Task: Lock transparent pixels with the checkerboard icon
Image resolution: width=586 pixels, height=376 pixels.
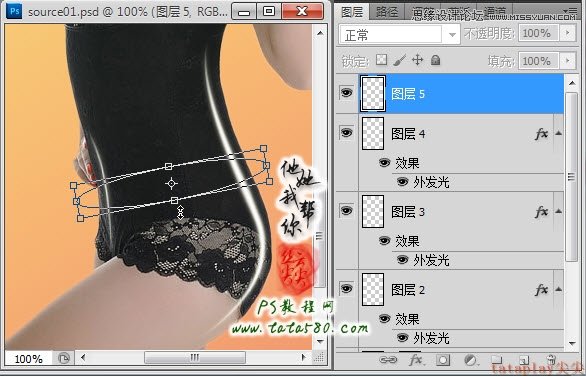Action: pyautogui.click(x=381, y=59)
